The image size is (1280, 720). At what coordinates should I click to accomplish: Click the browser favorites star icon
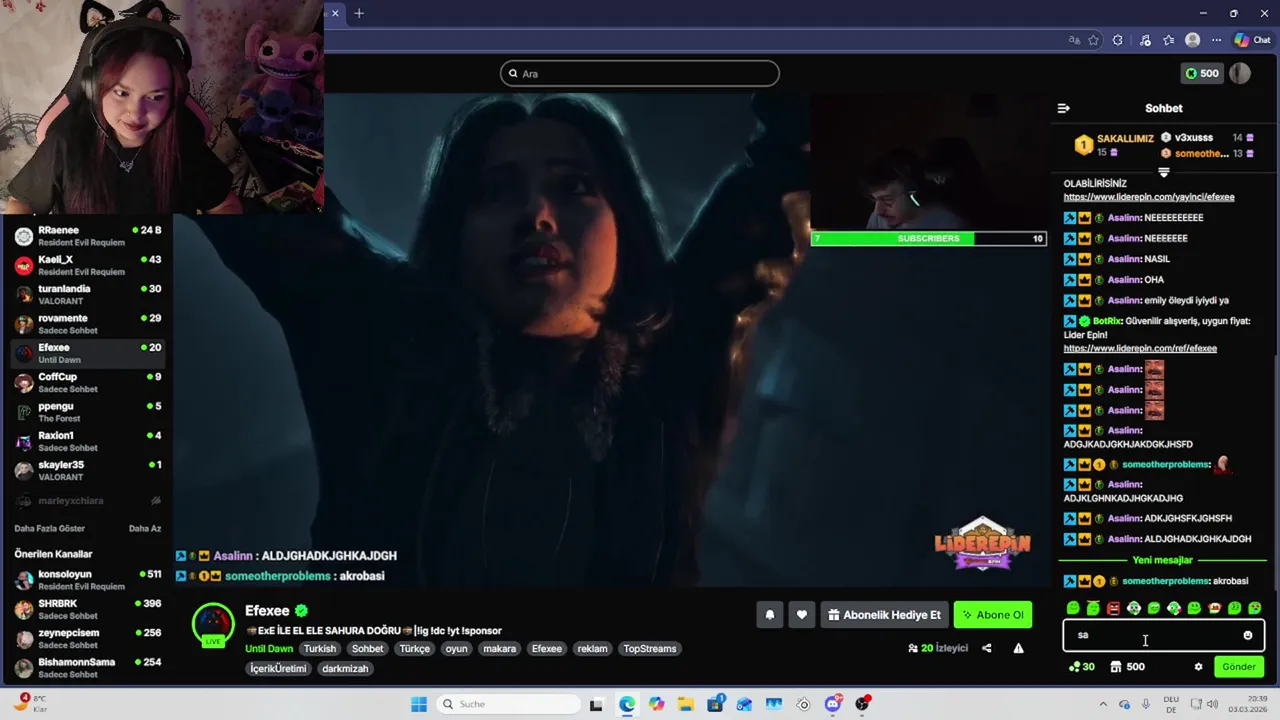coord(1093,40)
